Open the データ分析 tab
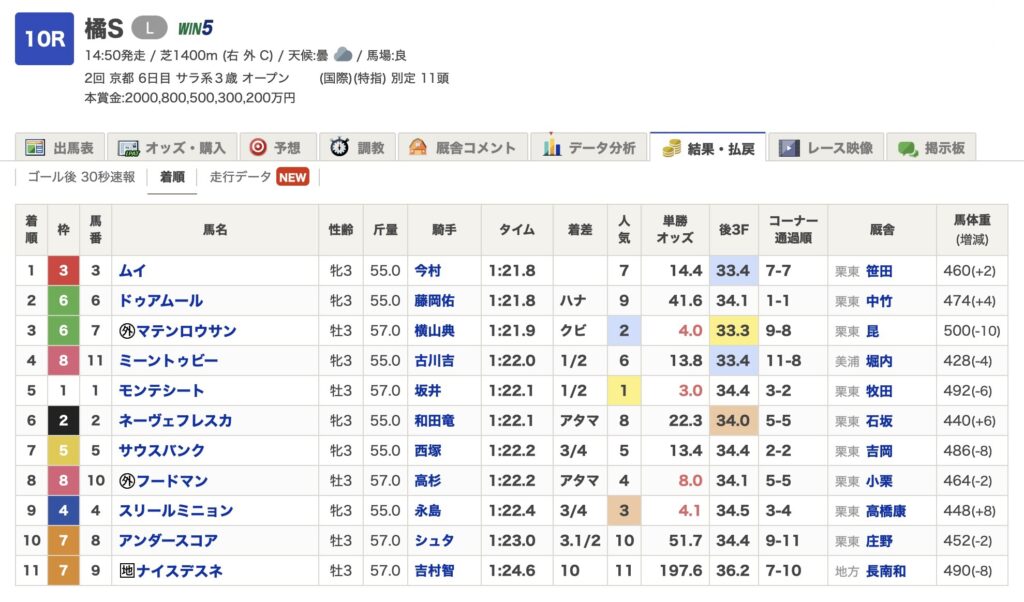 coord(588,148)
